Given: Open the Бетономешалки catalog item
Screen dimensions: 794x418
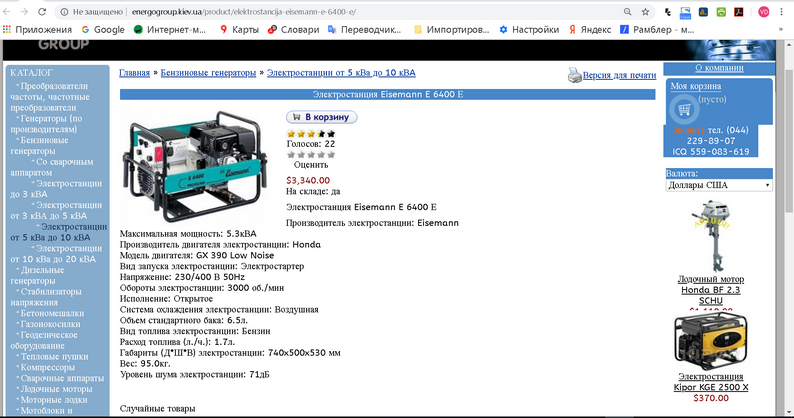Looking at the screenshot, I should tap(52, 314).
